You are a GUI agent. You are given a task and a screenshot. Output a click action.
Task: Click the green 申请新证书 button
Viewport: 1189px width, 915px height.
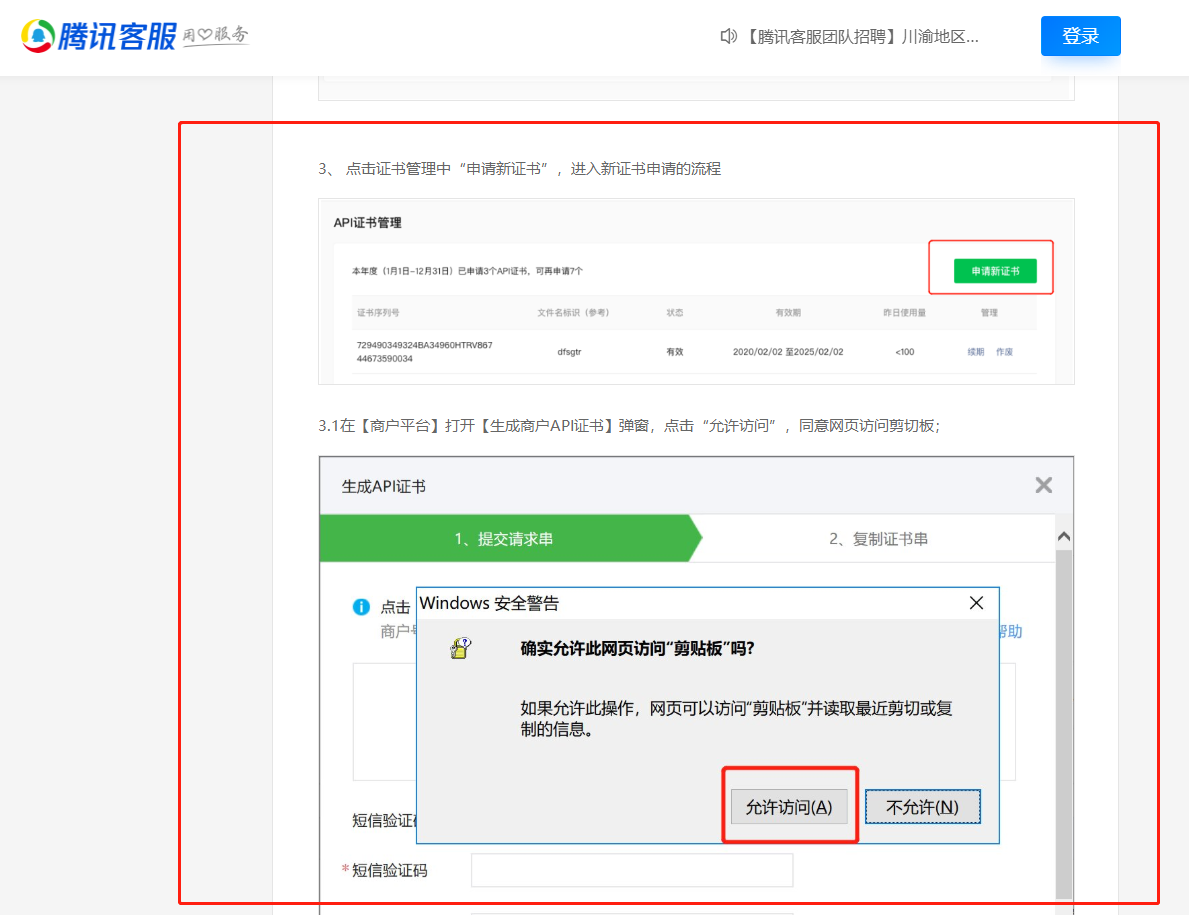coord(995,271)
